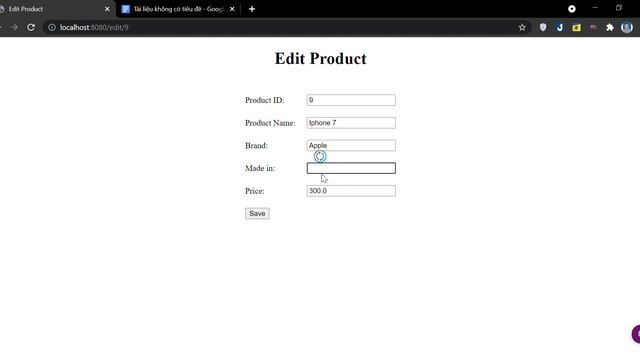The image size is (640, 360).
Task: Click the Brand: label
Action: coord(256,146)
